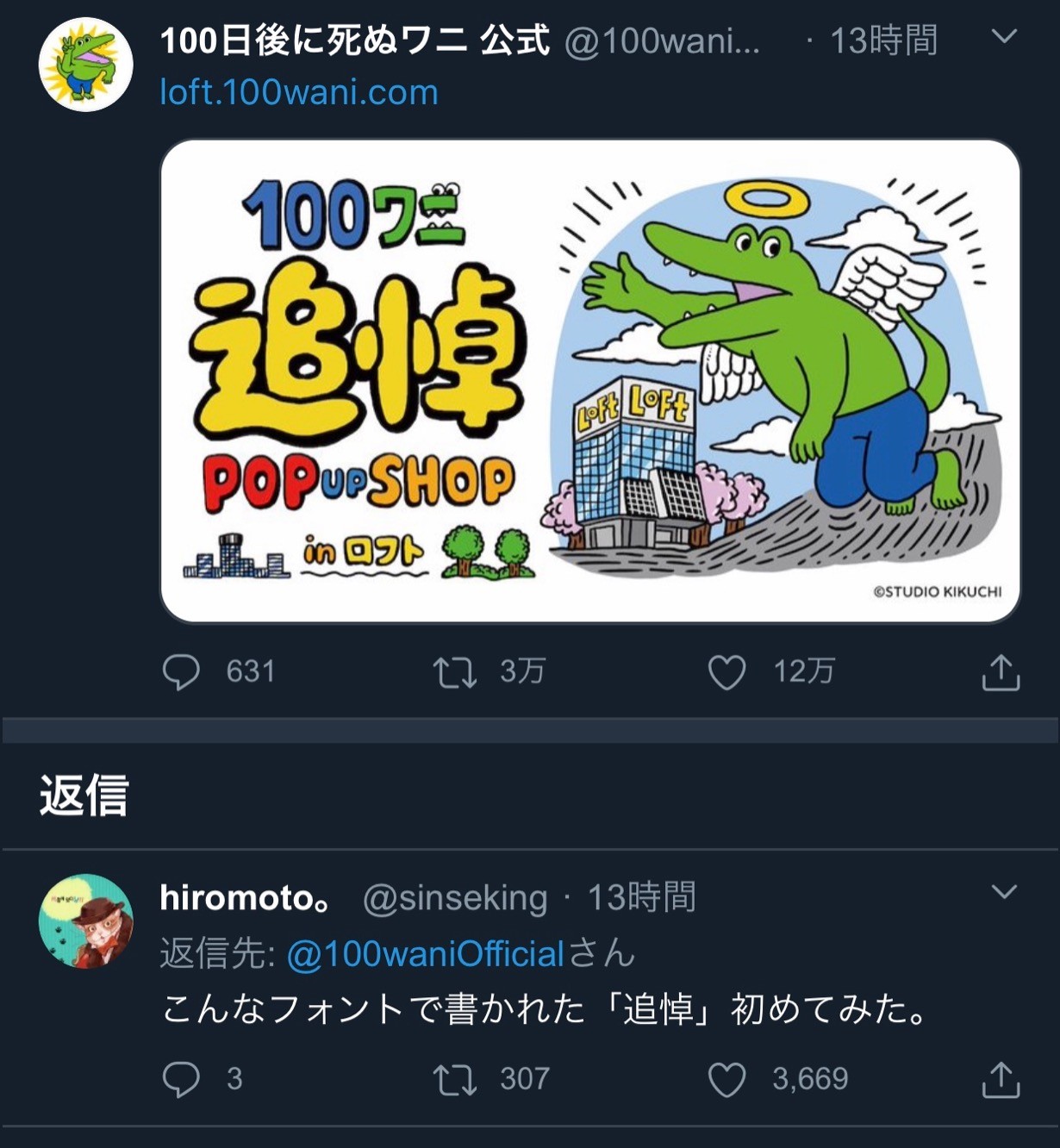Select the 返信 section header
The image size is (1060, 1148).
pos(84,795)
